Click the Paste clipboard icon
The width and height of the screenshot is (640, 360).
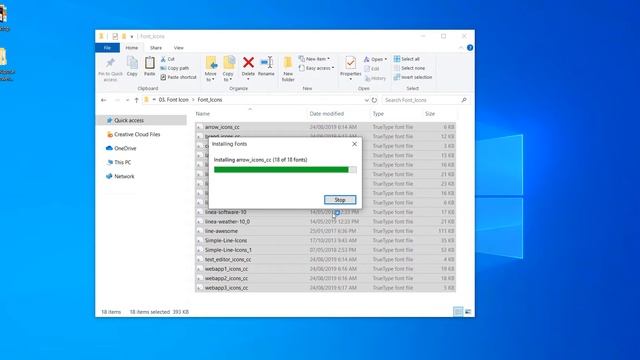tap(150, 63)
